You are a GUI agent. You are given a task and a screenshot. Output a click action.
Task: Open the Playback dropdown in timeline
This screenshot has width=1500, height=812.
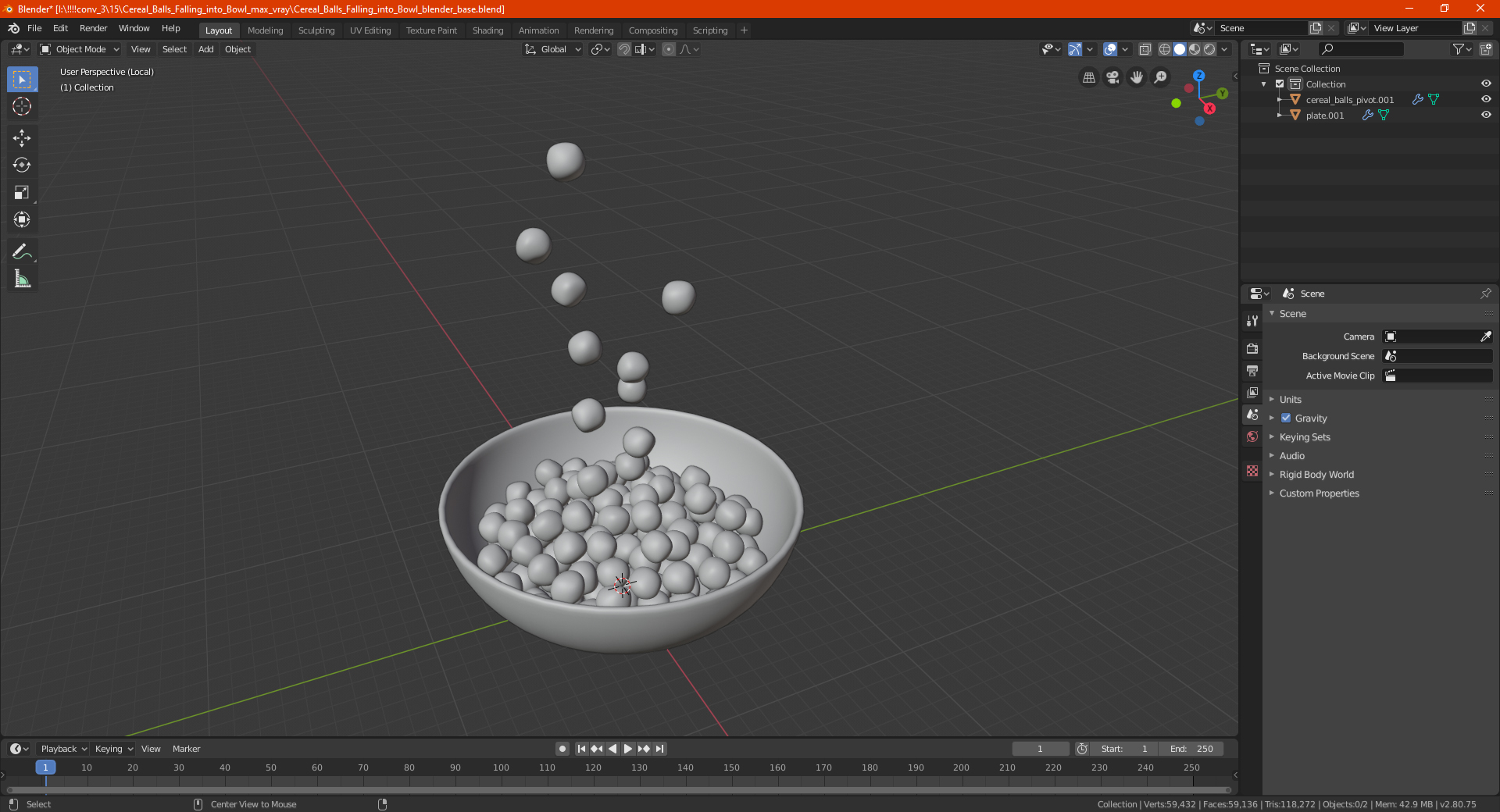click(x=63, y=749)
